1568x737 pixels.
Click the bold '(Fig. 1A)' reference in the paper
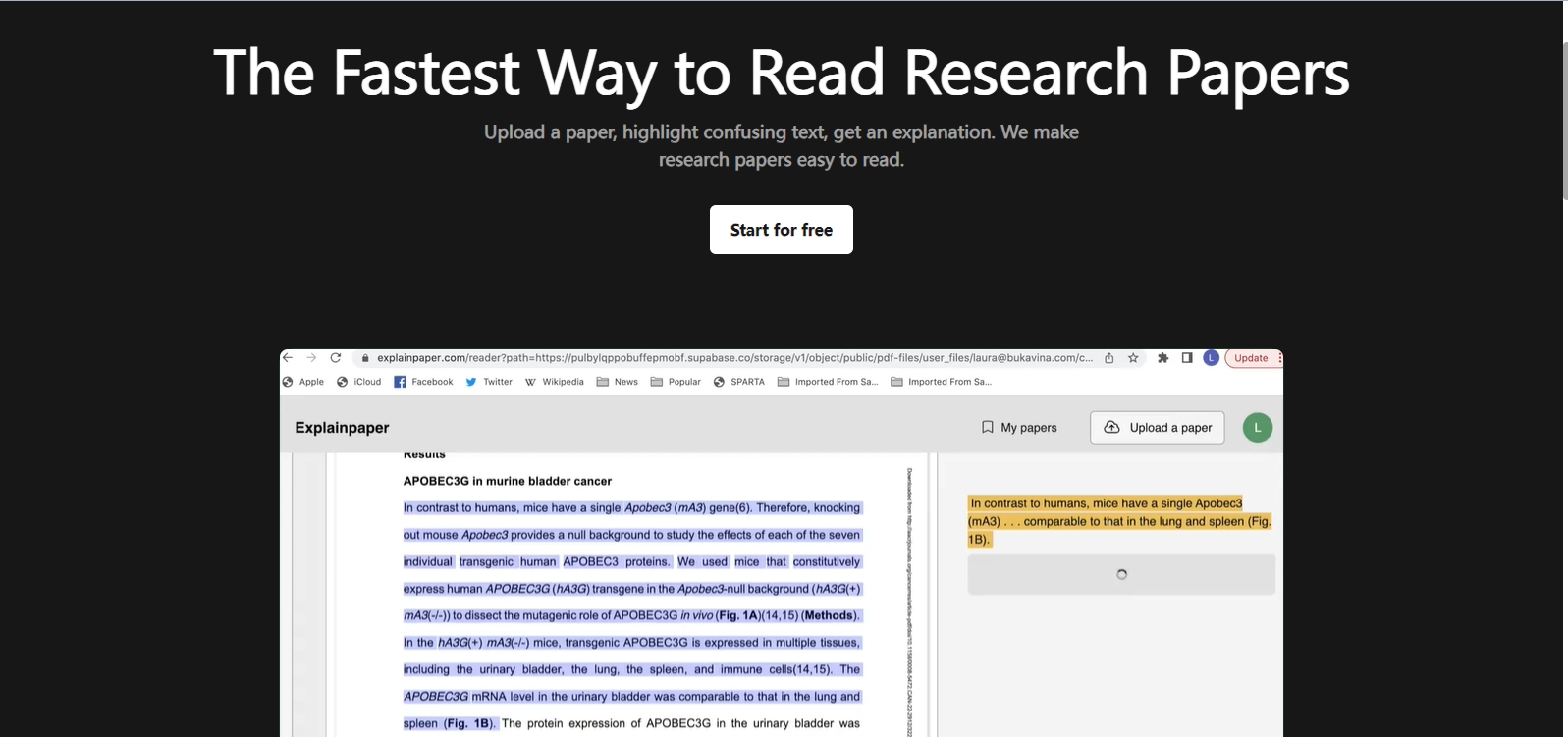736,616
